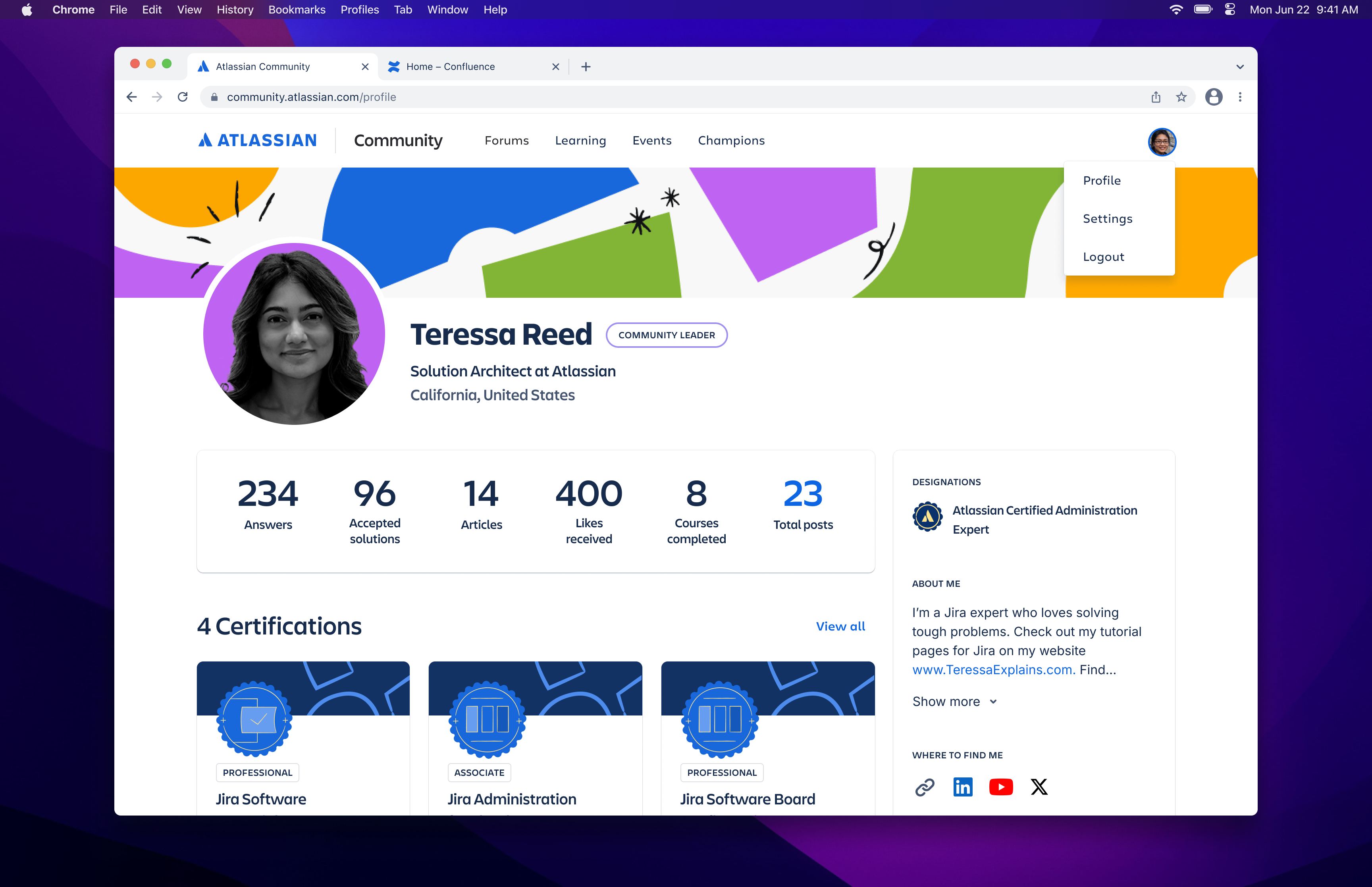Open the Jira Software Board card title

(747, 799)
